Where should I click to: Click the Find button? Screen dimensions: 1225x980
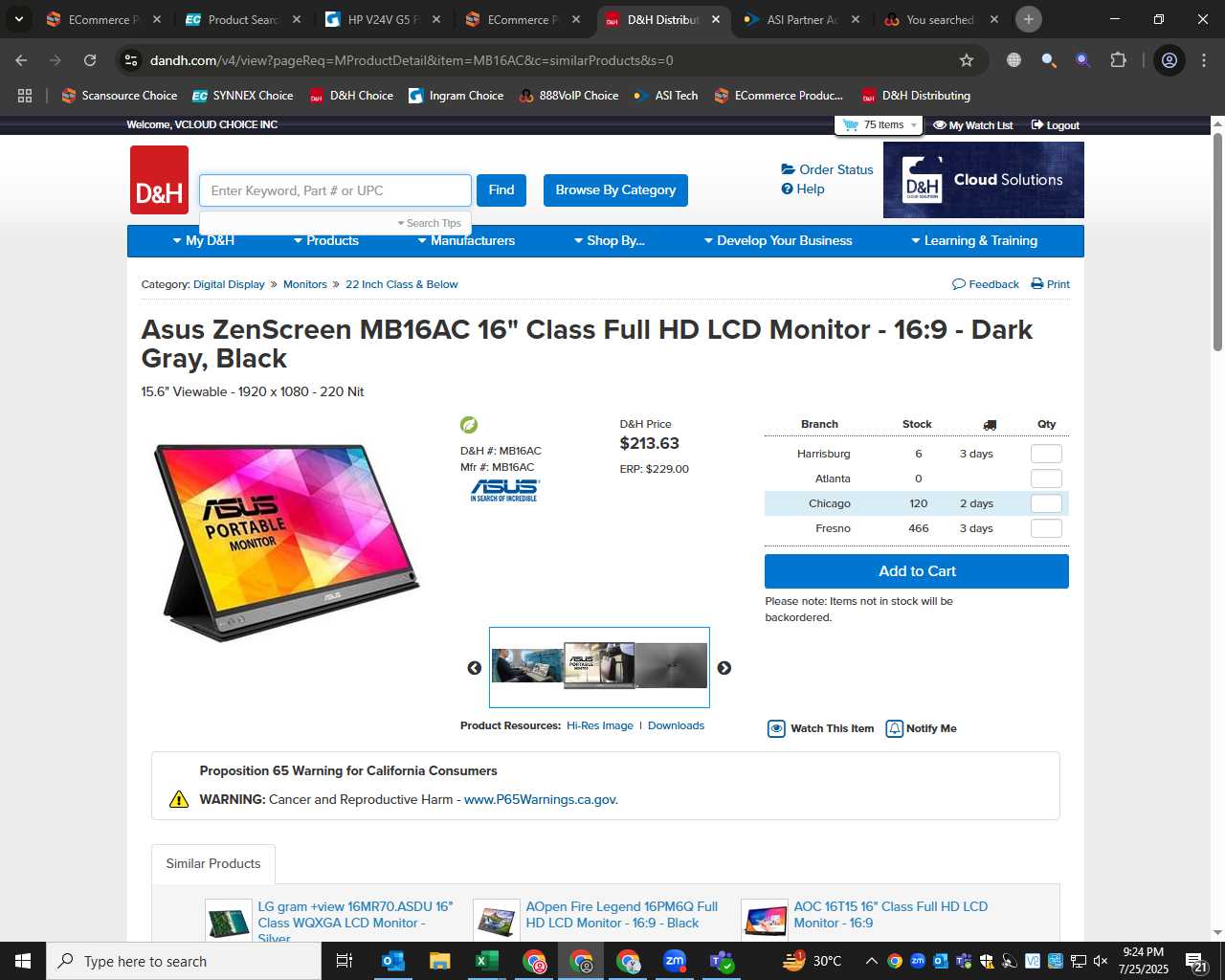coord(501,189)
